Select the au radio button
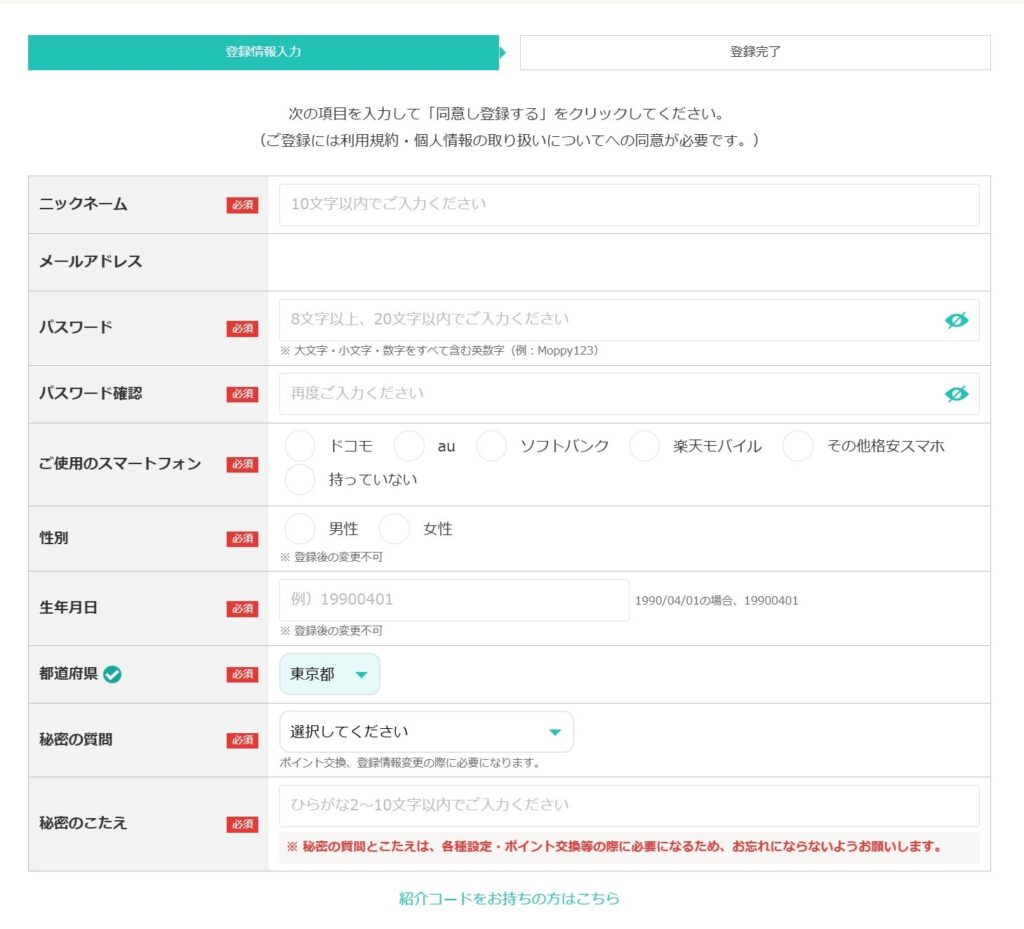The height and width of the screenshot is (929, 1024). (409, 446)
